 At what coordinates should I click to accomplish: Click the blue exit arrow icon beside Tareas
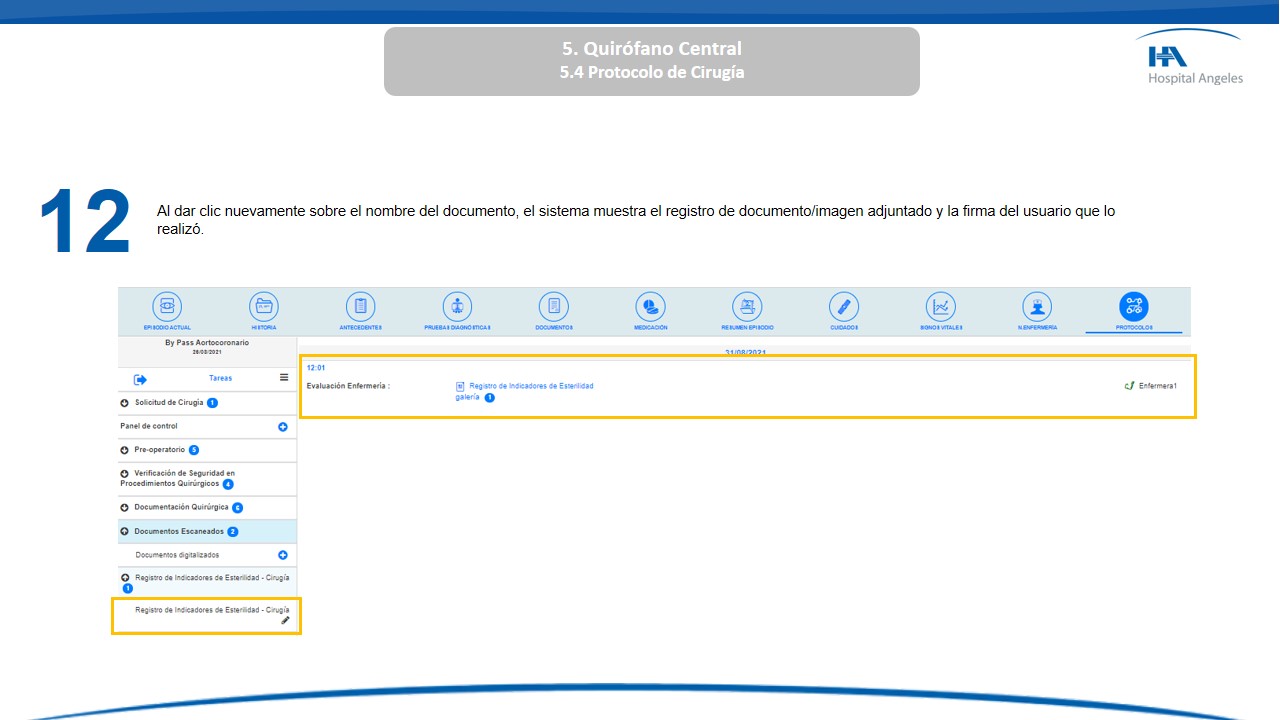[141, 379]
